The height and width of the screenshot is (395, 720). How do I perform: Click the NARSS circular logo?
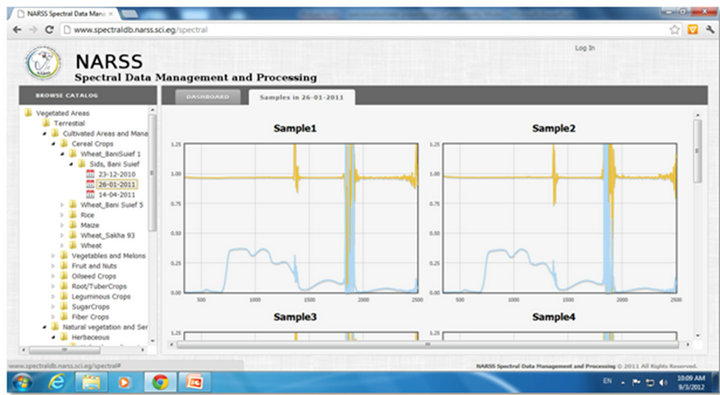(x=43, y=63)
